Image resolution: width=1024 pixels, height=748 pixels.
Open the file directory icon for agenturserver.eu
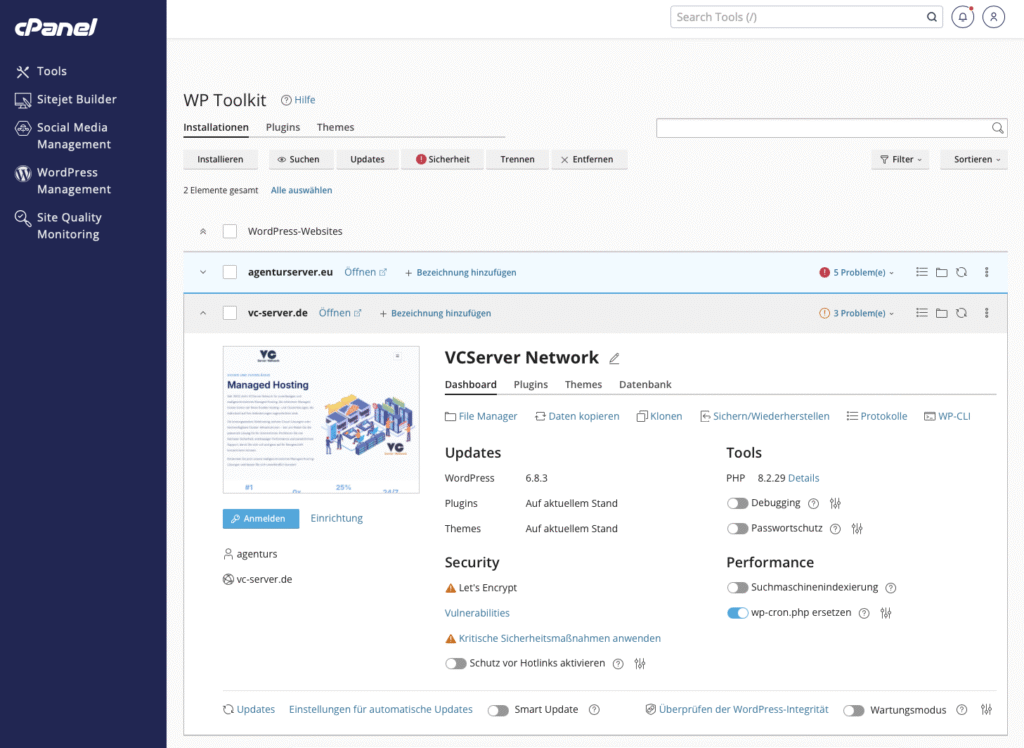coord(941,271)
